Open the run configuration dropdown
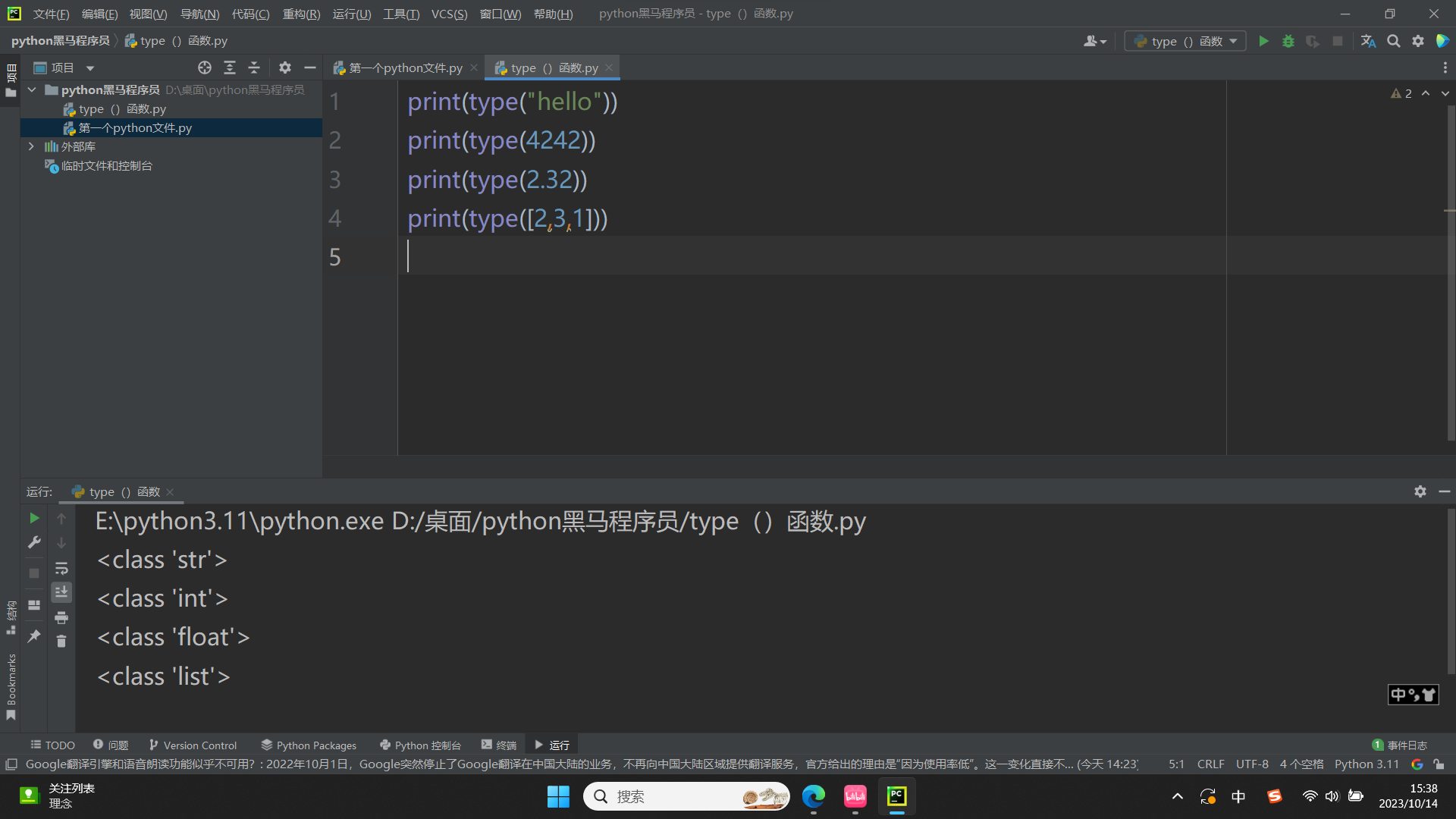The width and height of the screenshot is (1456, 819). (1185, 41)
